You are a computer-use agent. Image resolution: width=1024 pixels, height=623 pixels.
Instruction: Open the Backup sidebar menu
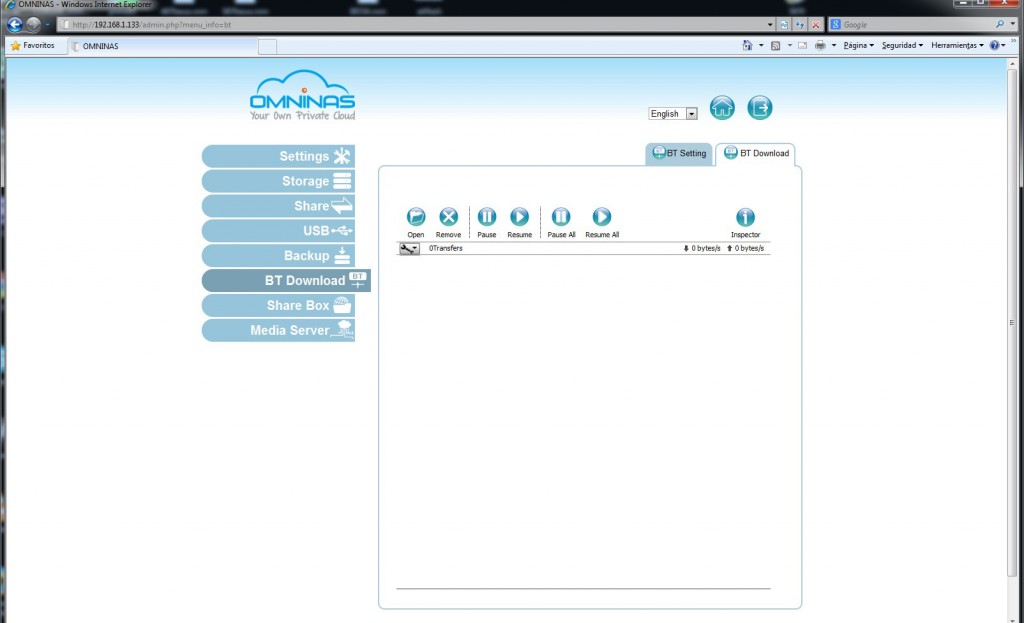point(278,255)
